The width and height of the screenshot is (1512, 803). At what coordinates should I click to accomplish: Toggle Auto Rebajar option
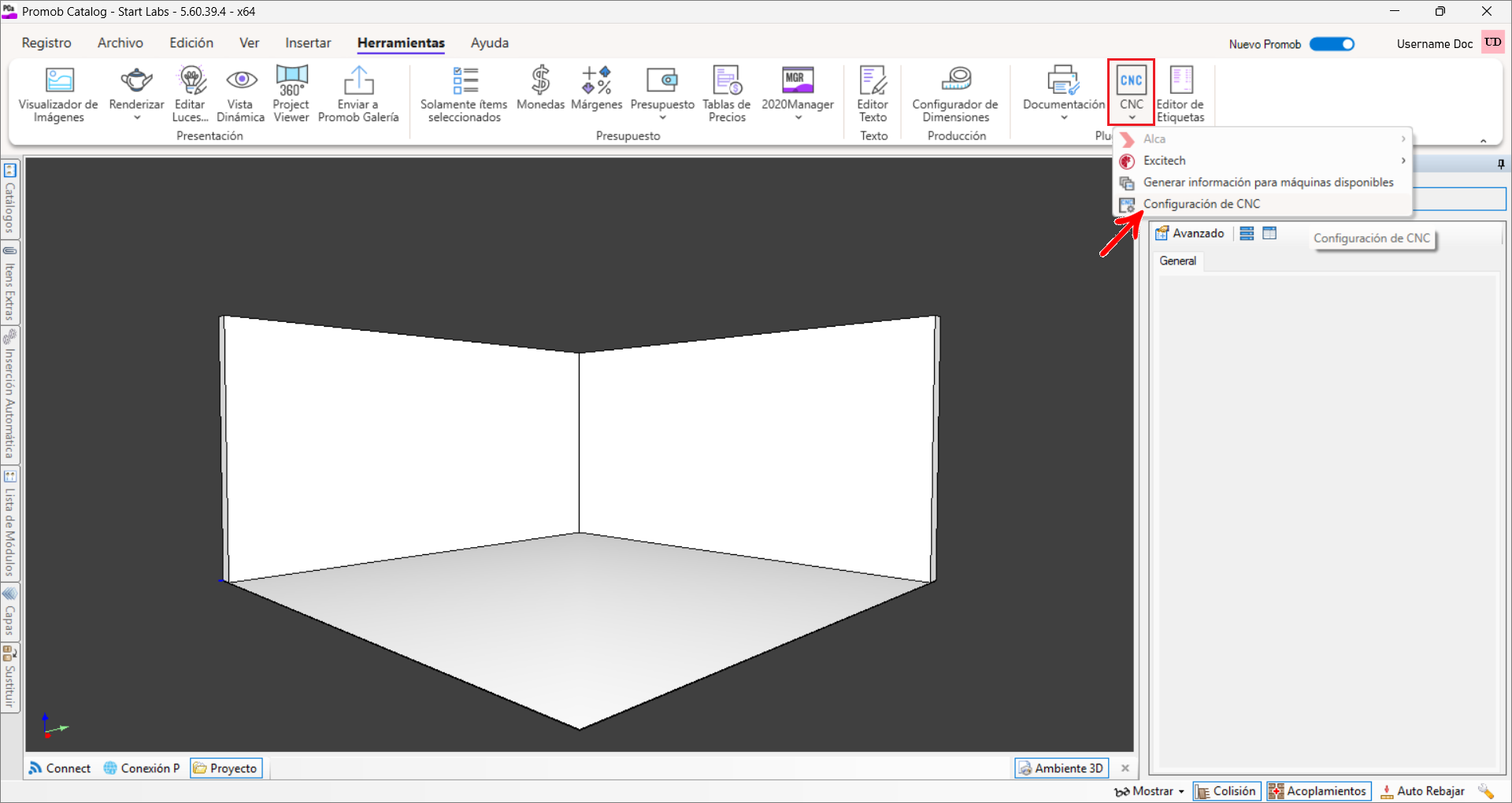(x=1423, y=791)
